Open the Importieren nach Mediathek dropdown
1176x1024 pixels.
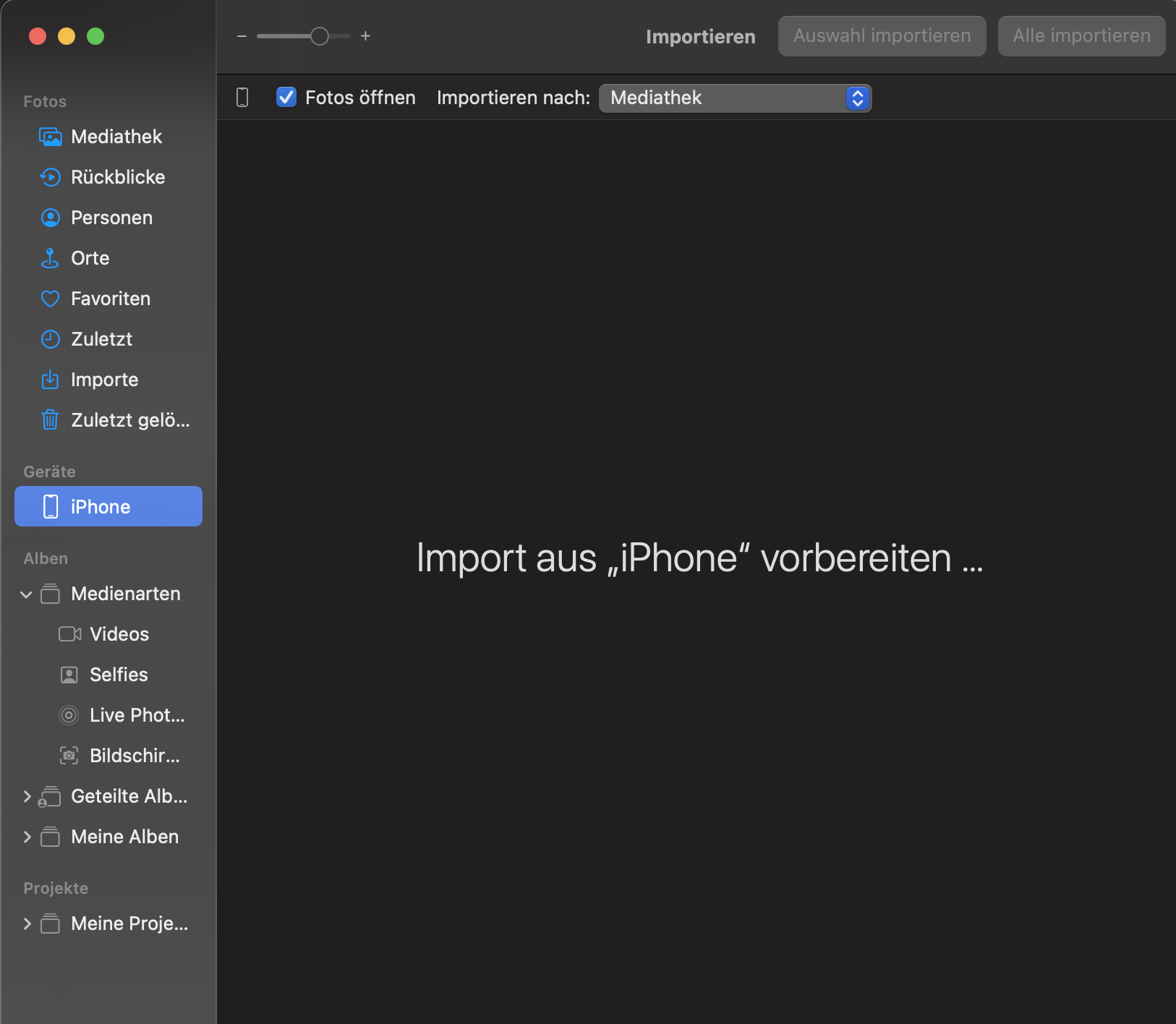coord(735,98)
